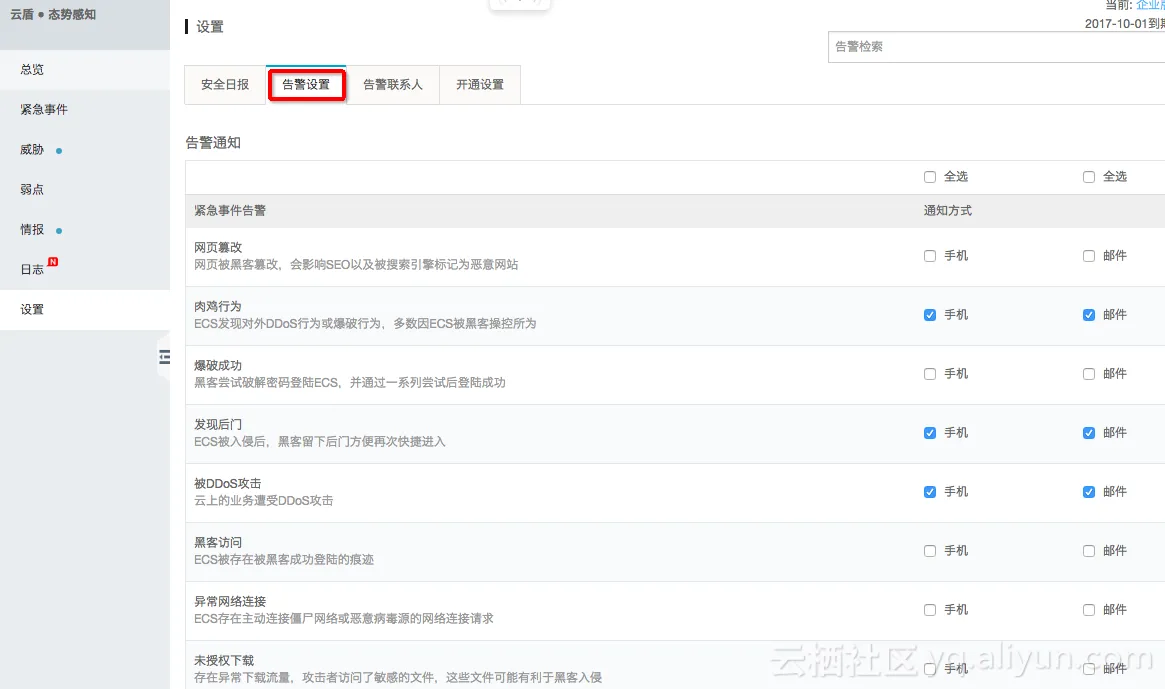
Task: Check the 全选 box for email column
Action: coord(1088,177)
